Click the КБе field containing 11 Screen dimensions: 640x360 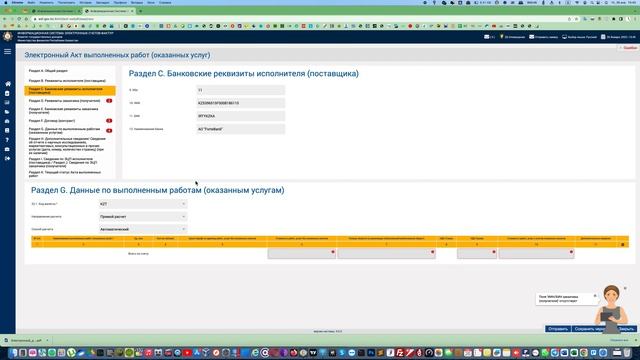point(240,90)
